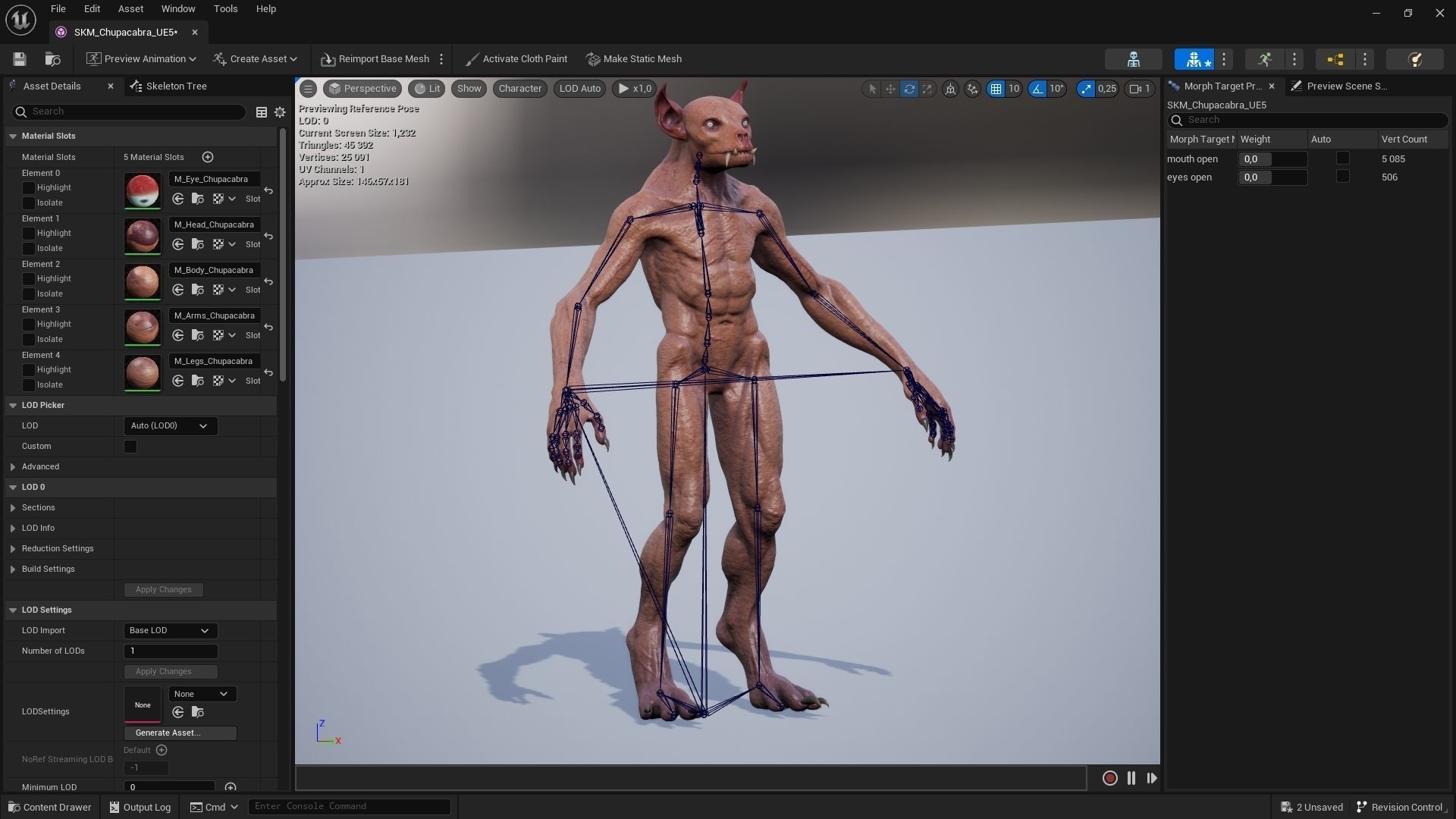The image size is (1456, 819).
Task: Open the LOD Auto (LOD0) combo box
Action: coord(170,426)
